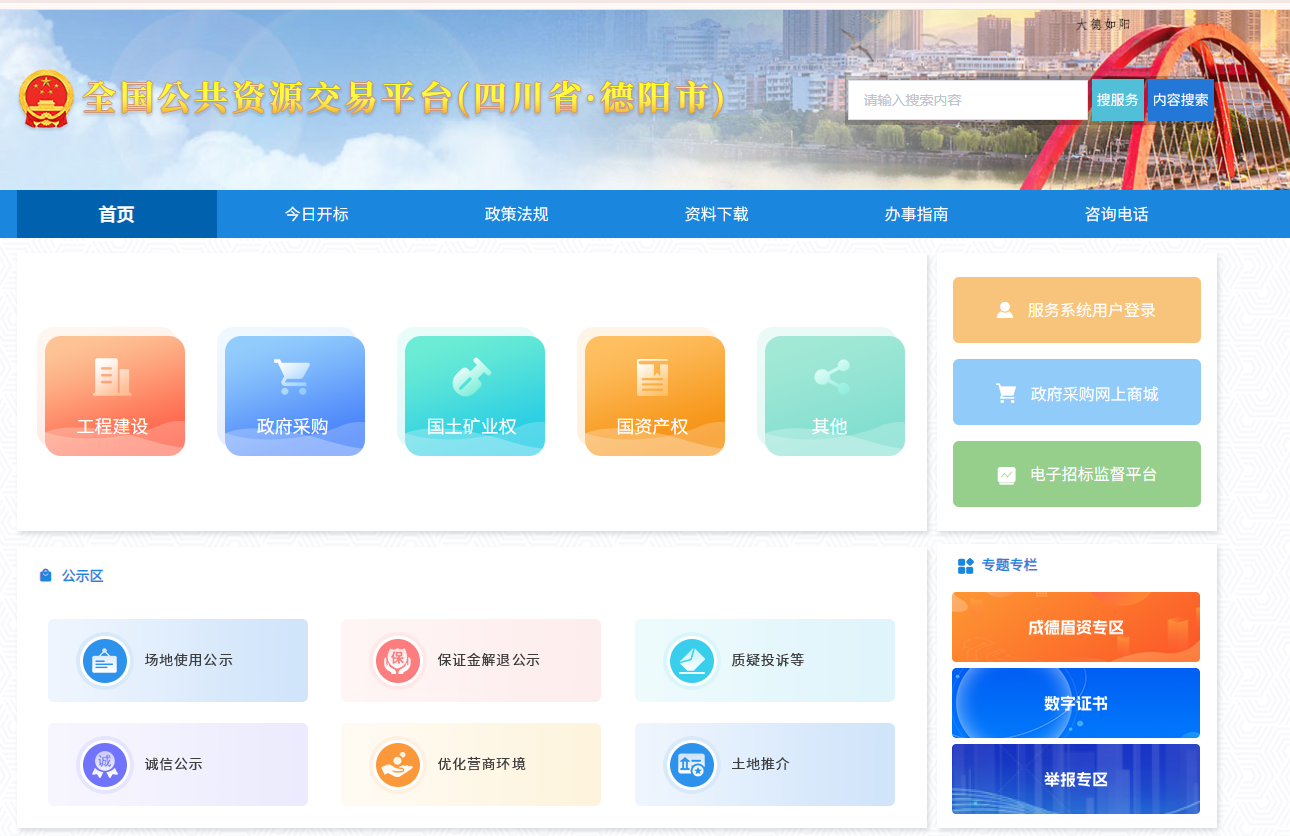The height and width of the screenshot is (836, 1290).
Task: Click the national emblem logo
Action: point(45,98)
